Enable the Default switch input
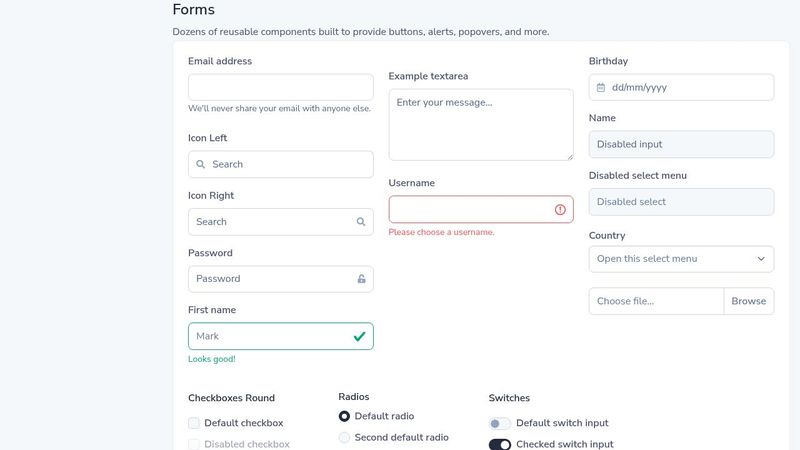The width and height of the screenshot is (800, 450). tap(500, 423)
